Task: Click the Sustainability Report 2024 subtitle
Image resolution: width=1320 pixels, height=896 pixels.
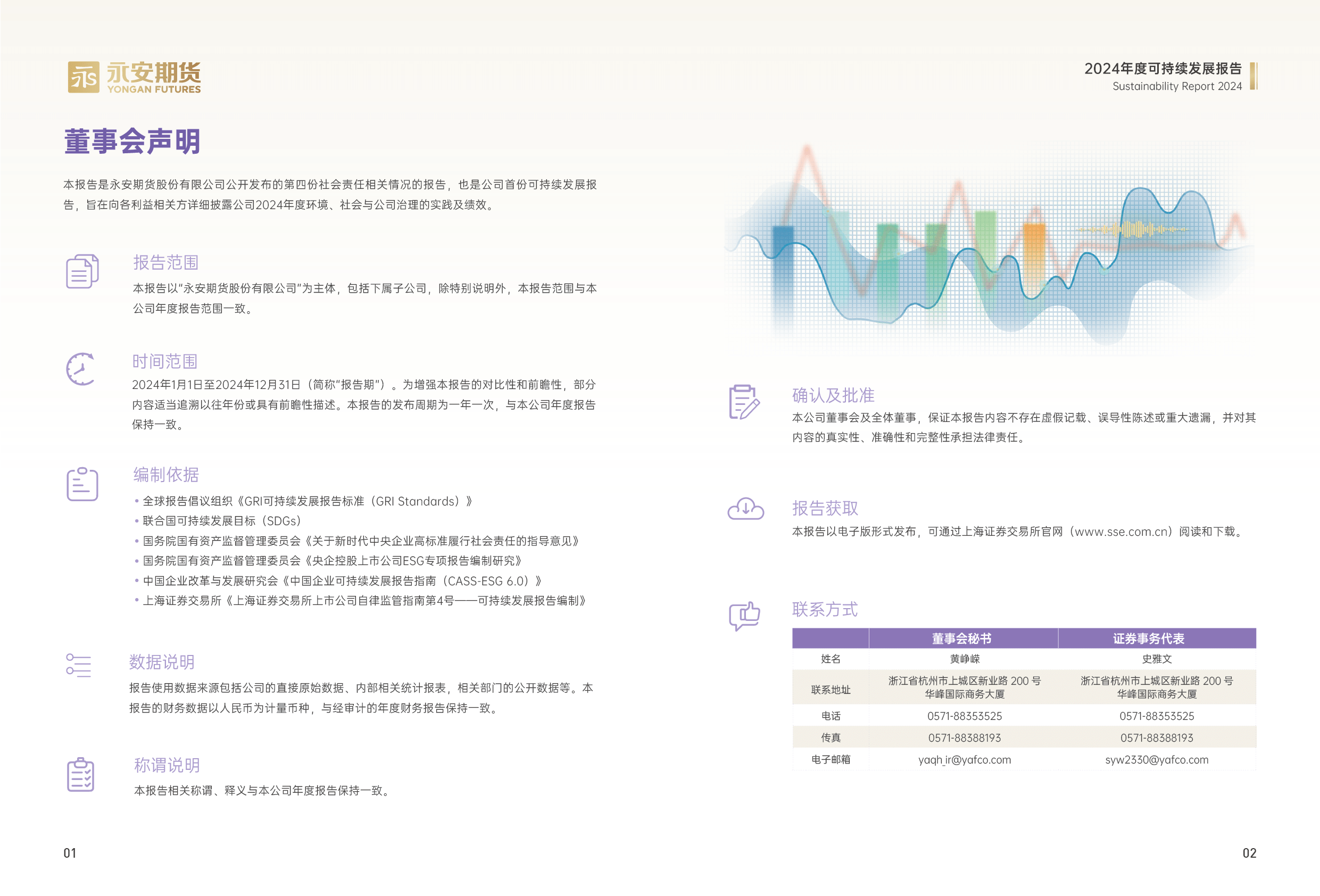Action: (x=1177, y=86)
